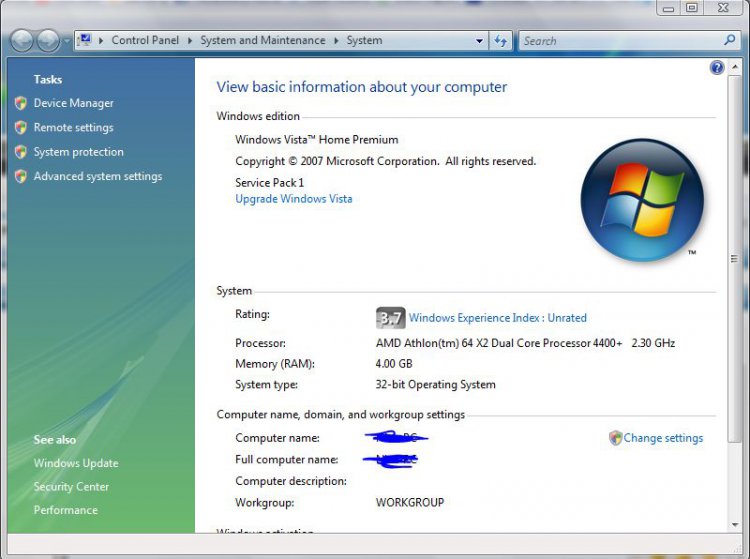The image size is (750, 559).
Task: Open Security Center under See also
Action: pos(71,486)
